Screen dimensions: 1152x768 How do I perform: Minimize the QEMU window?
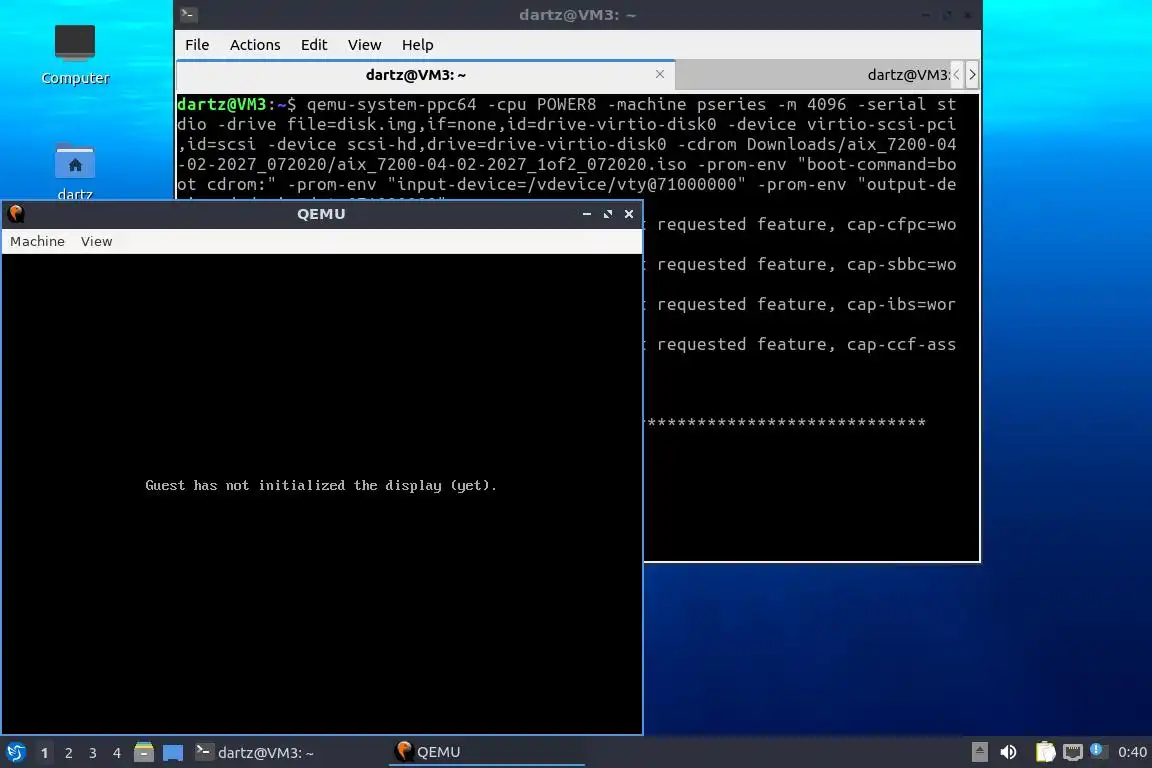coord(586,214)
